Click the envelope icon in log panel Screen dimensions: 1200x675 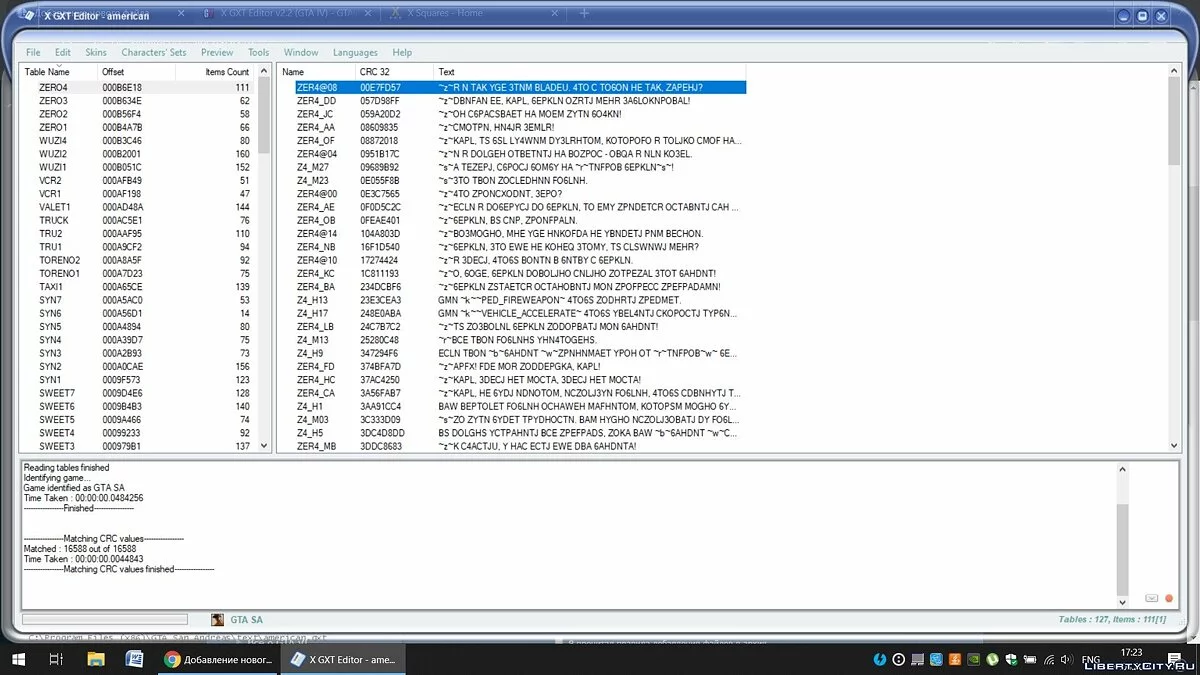(1152, 598)
